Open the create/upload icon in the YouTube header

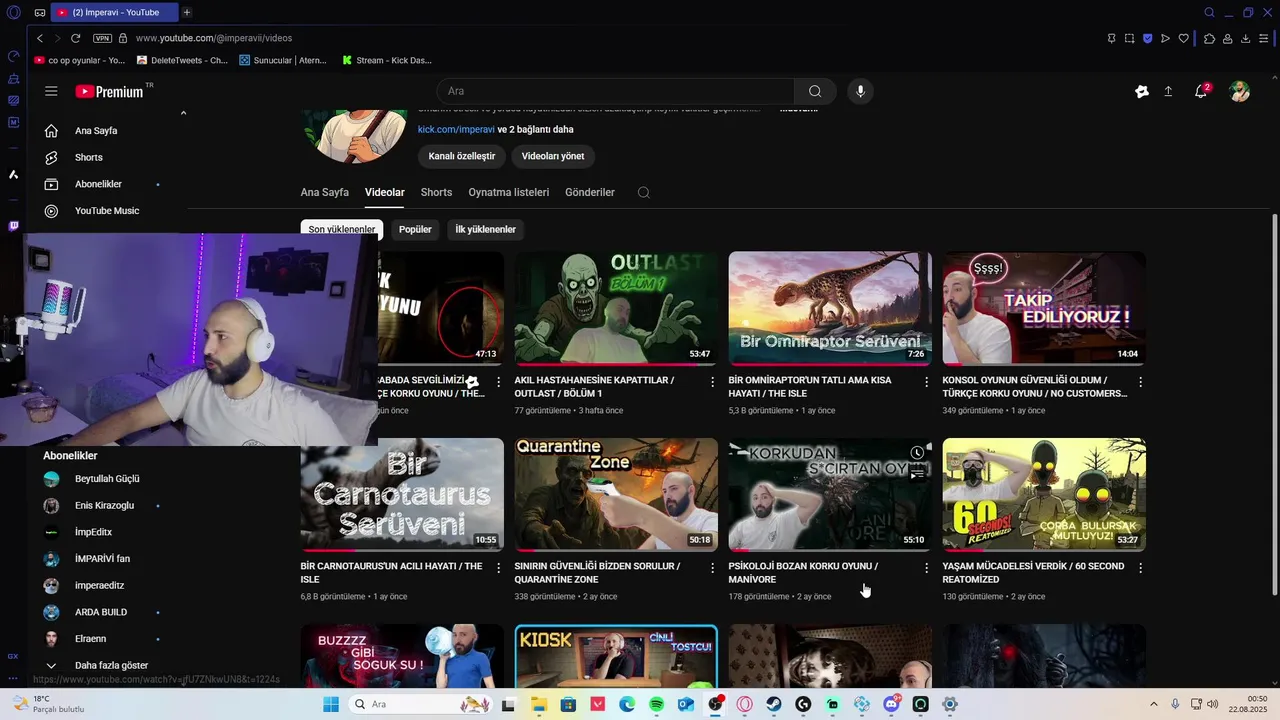(x=1168, y=91)
